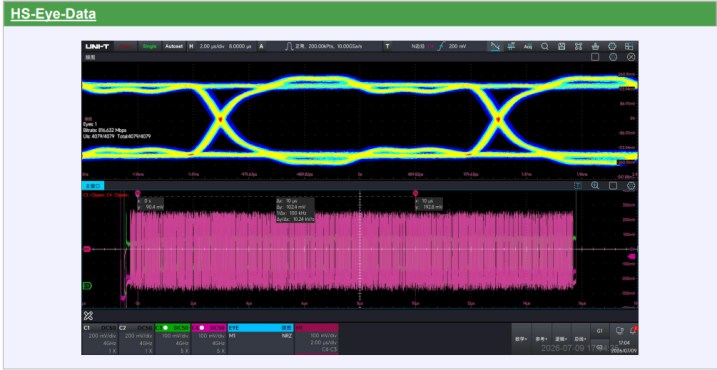Select the left cursor marker at 0 s
This screenshot has width=717, height=370.
click(x=138, y=193)
